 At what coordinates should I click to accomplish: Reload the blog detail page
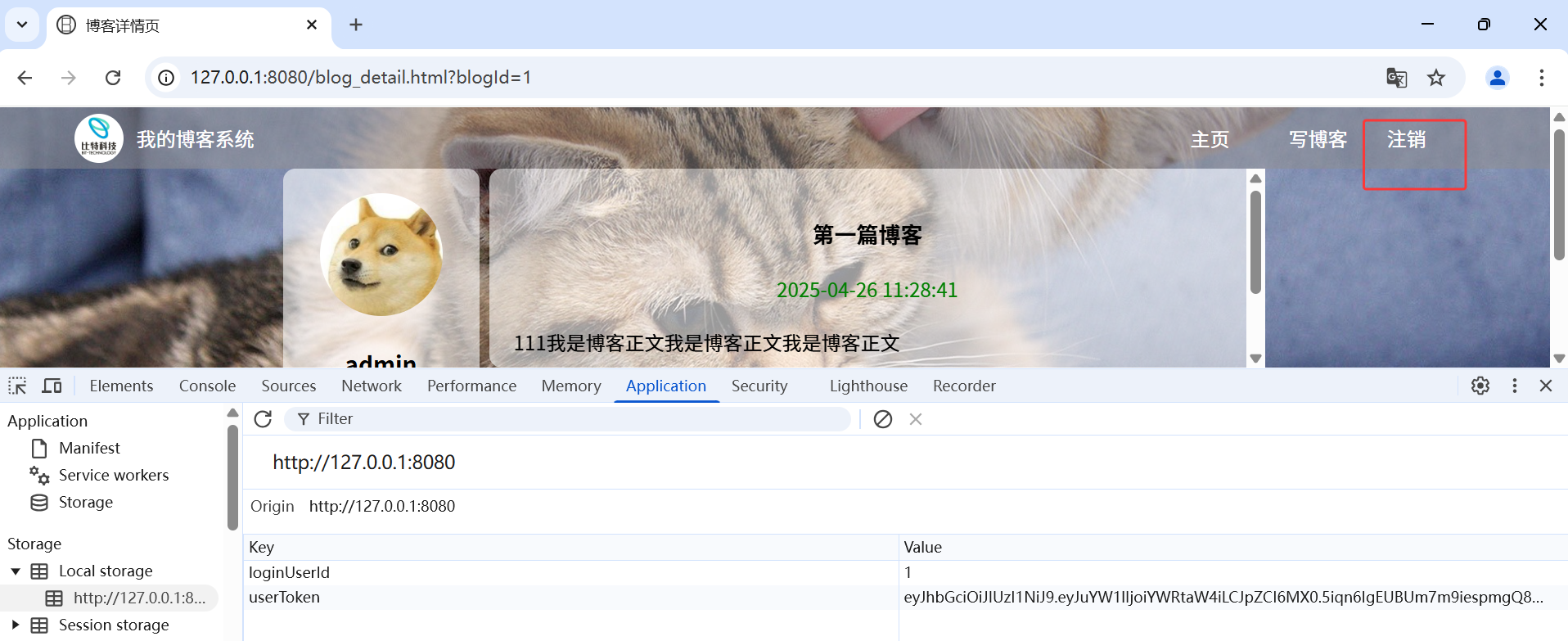point(113,78)
